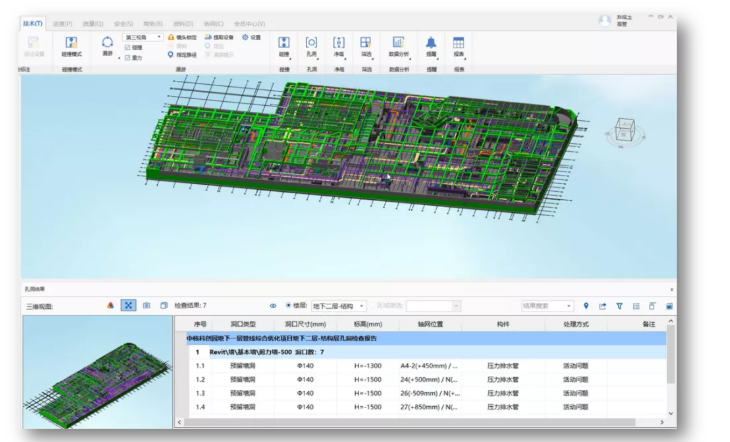Switch to the 资料(D) tab
This screenshot has height=442, width=730.
point(183,24)
